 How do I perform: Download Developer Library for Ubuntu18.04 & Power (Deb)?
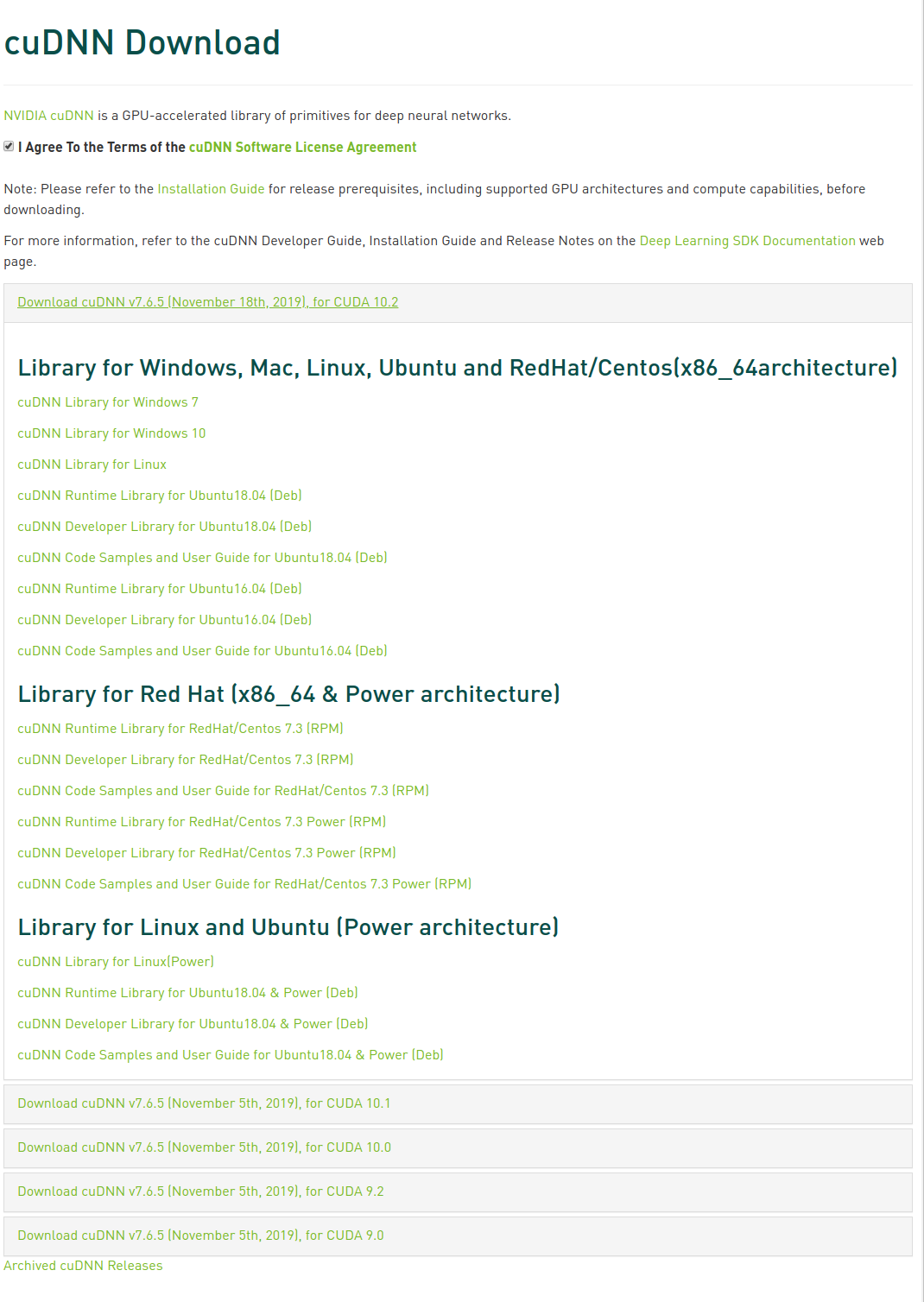pos(193,1024)
